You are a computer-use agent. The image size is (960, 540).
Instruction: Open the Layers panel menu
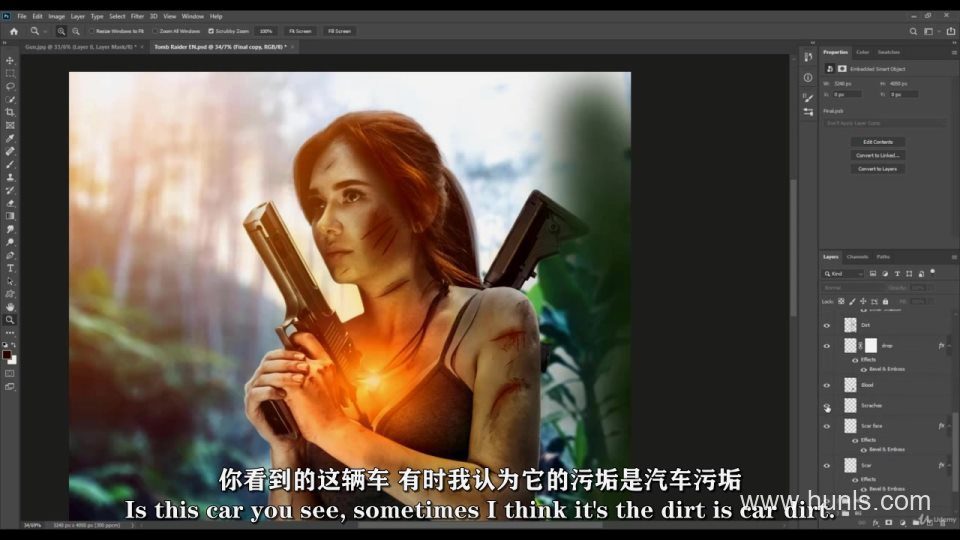954,257
